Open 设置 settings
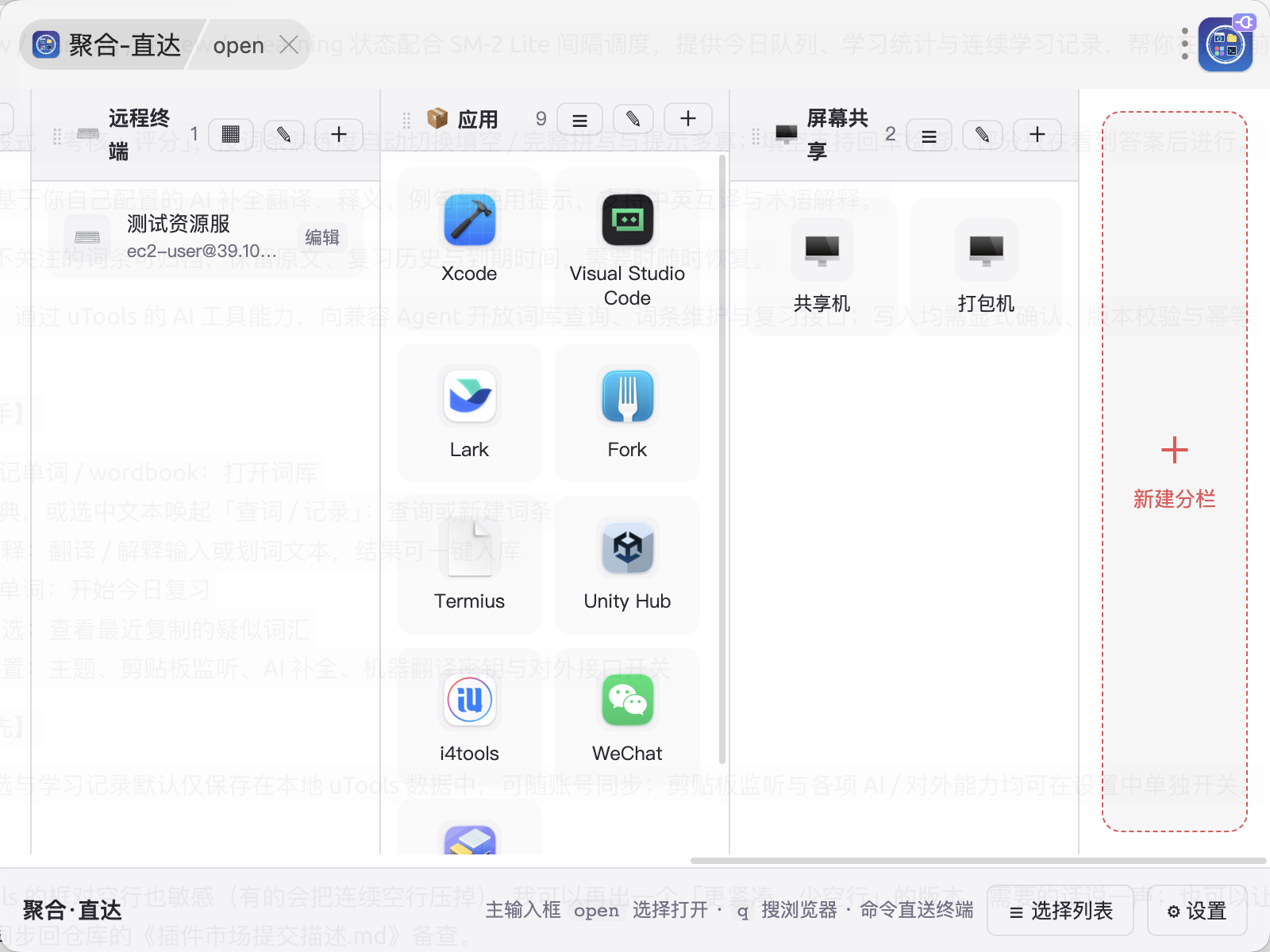 [x=1197, y=911]
